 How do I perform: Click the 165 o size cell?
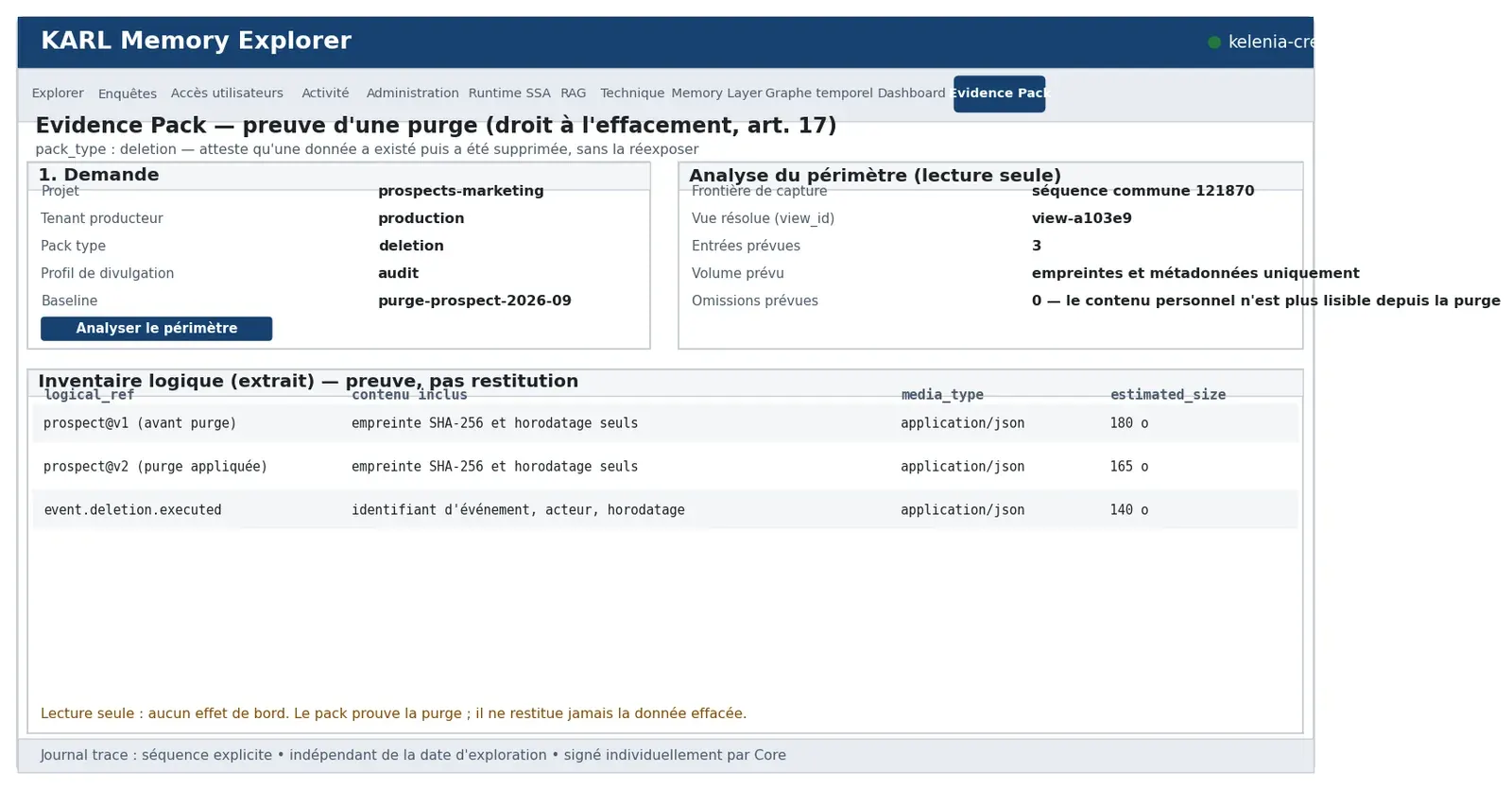click(x=1129, y=467)
